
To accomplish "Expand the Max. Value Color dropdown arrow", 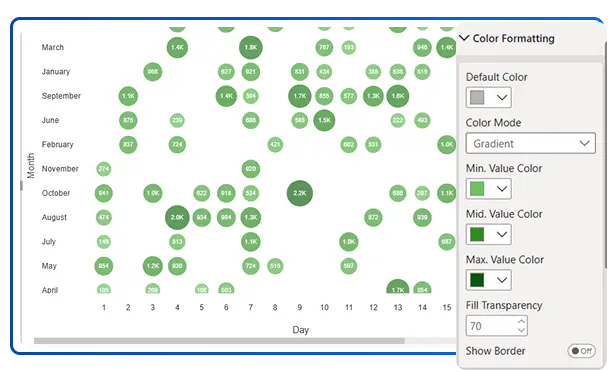I will 502,280.
